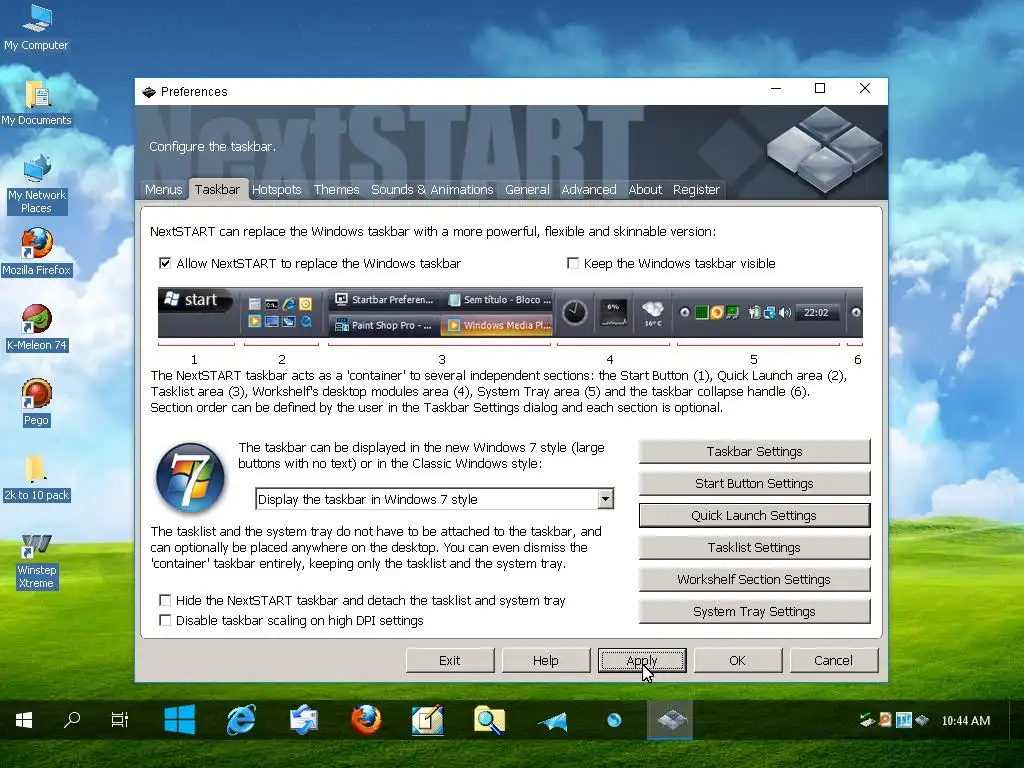Click the Help button
Screen dimensions: 1024x768
pyautogui.click(x=546, y=660)
